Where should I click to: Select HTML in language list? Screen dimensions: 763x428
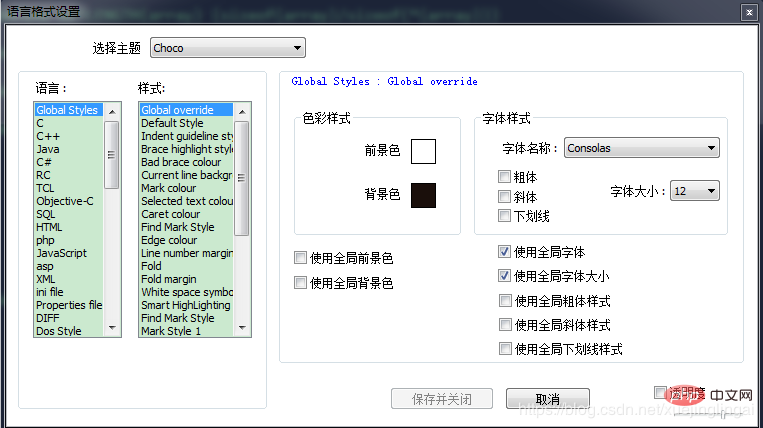point(69,227)
